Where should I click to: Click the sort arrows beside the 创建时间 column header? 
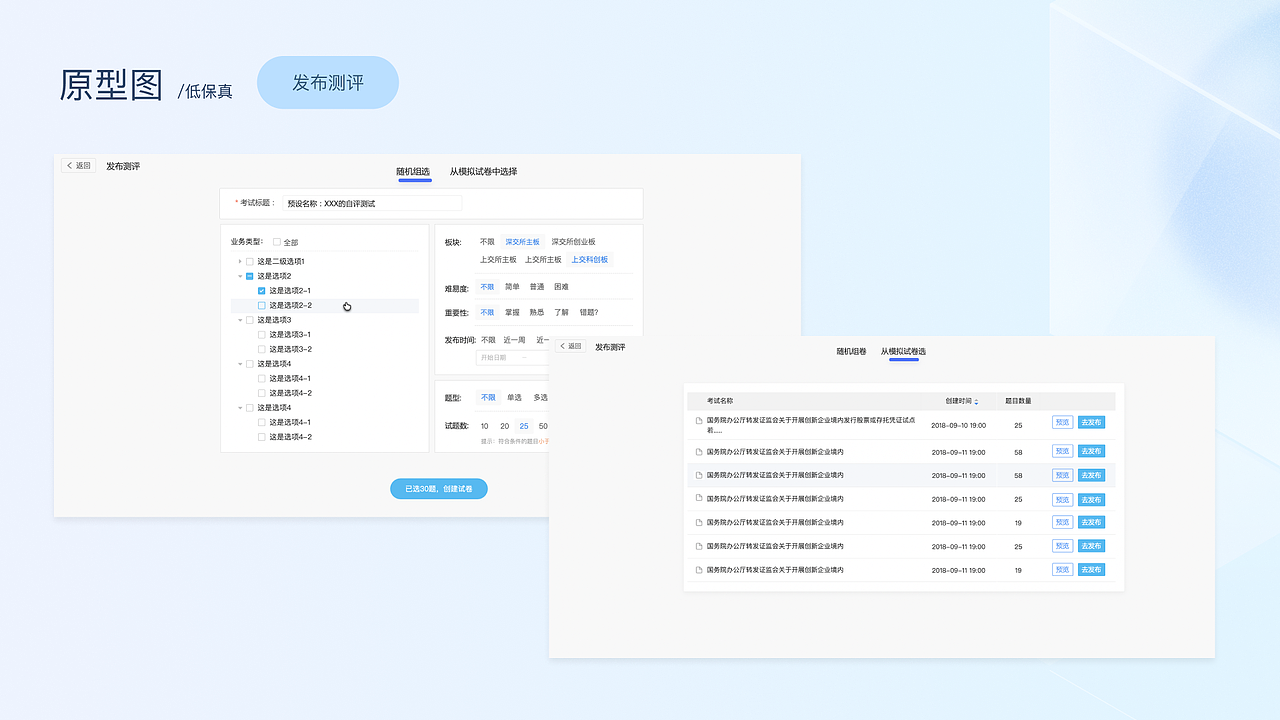tap(977, 401)
